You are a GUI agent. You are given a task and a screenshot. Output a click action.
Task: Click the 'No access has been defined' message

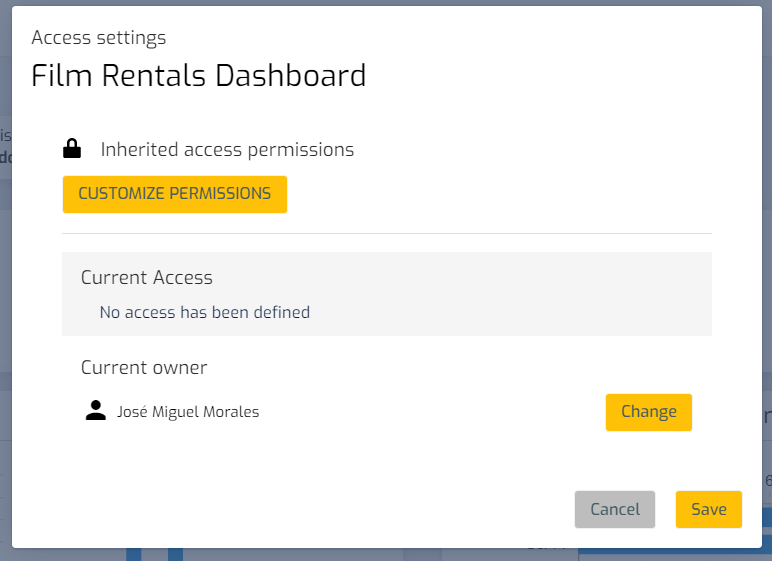tap(205, 312)
